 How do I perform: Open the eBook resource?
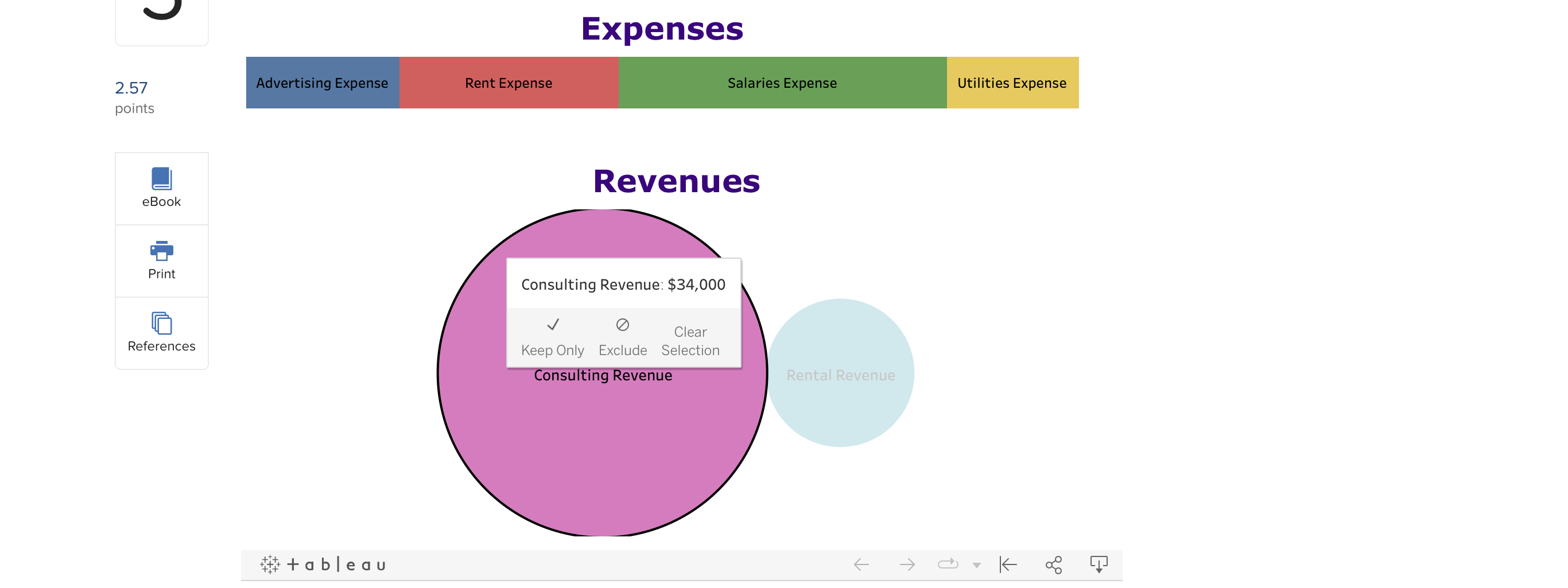click(x=161, y=188)
